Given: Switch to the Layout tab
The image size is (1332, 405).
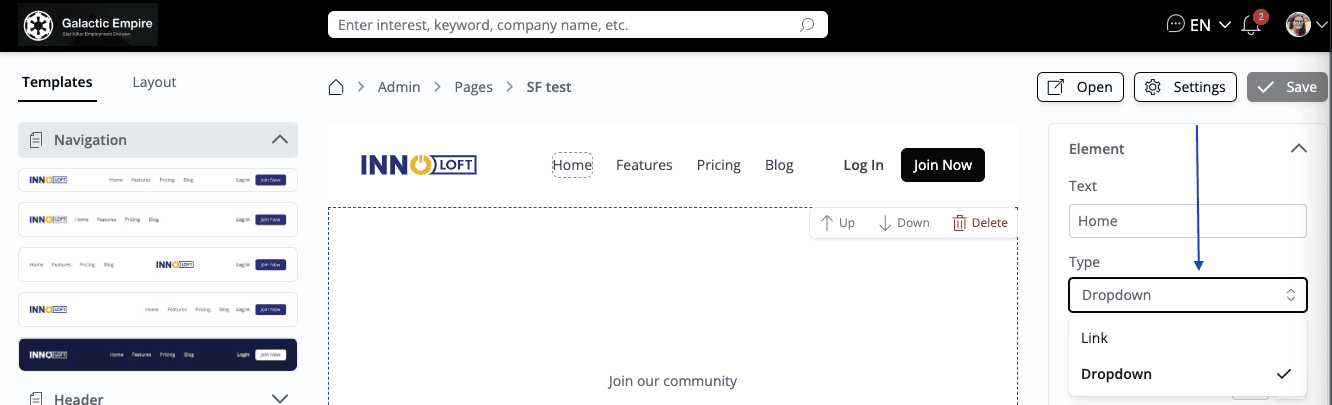Looking at the screenshot, I should click(154, 82).
